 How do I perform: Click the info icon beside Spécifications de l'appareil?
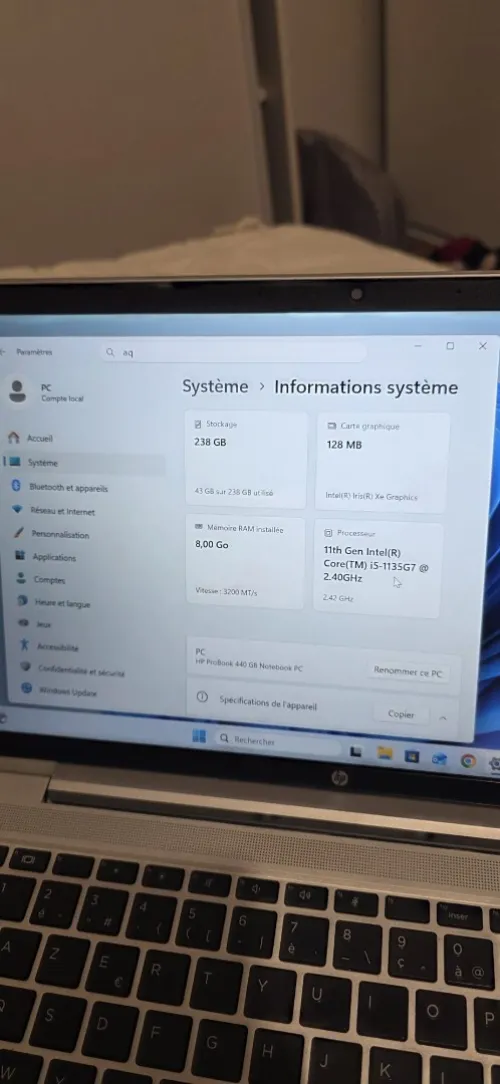point(202,697)
